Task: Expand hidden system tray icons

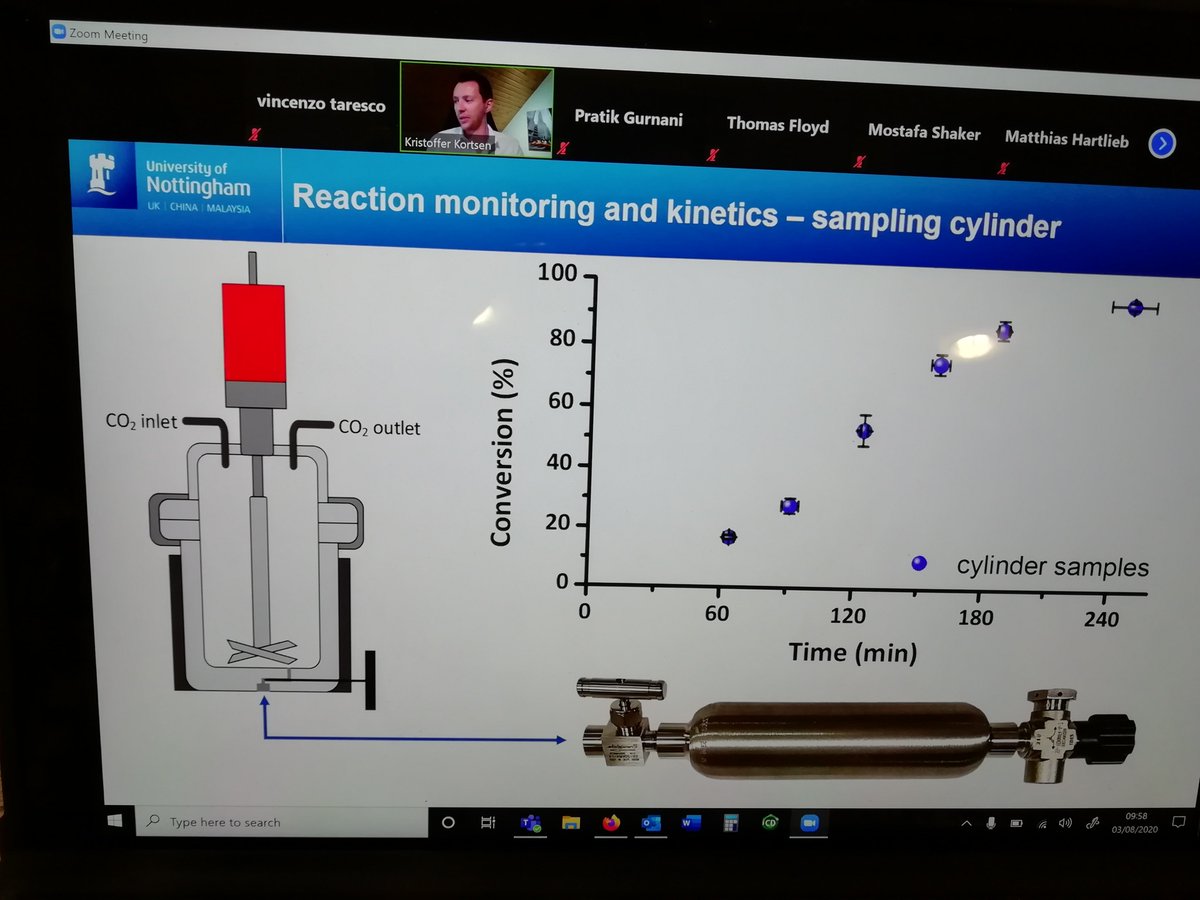Action: pos(966,824)
